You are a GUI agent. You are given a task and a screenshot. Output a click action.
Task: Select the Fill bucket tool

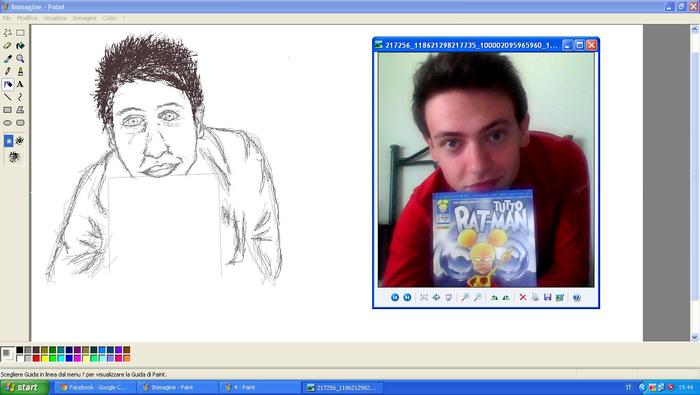(20, 46)
